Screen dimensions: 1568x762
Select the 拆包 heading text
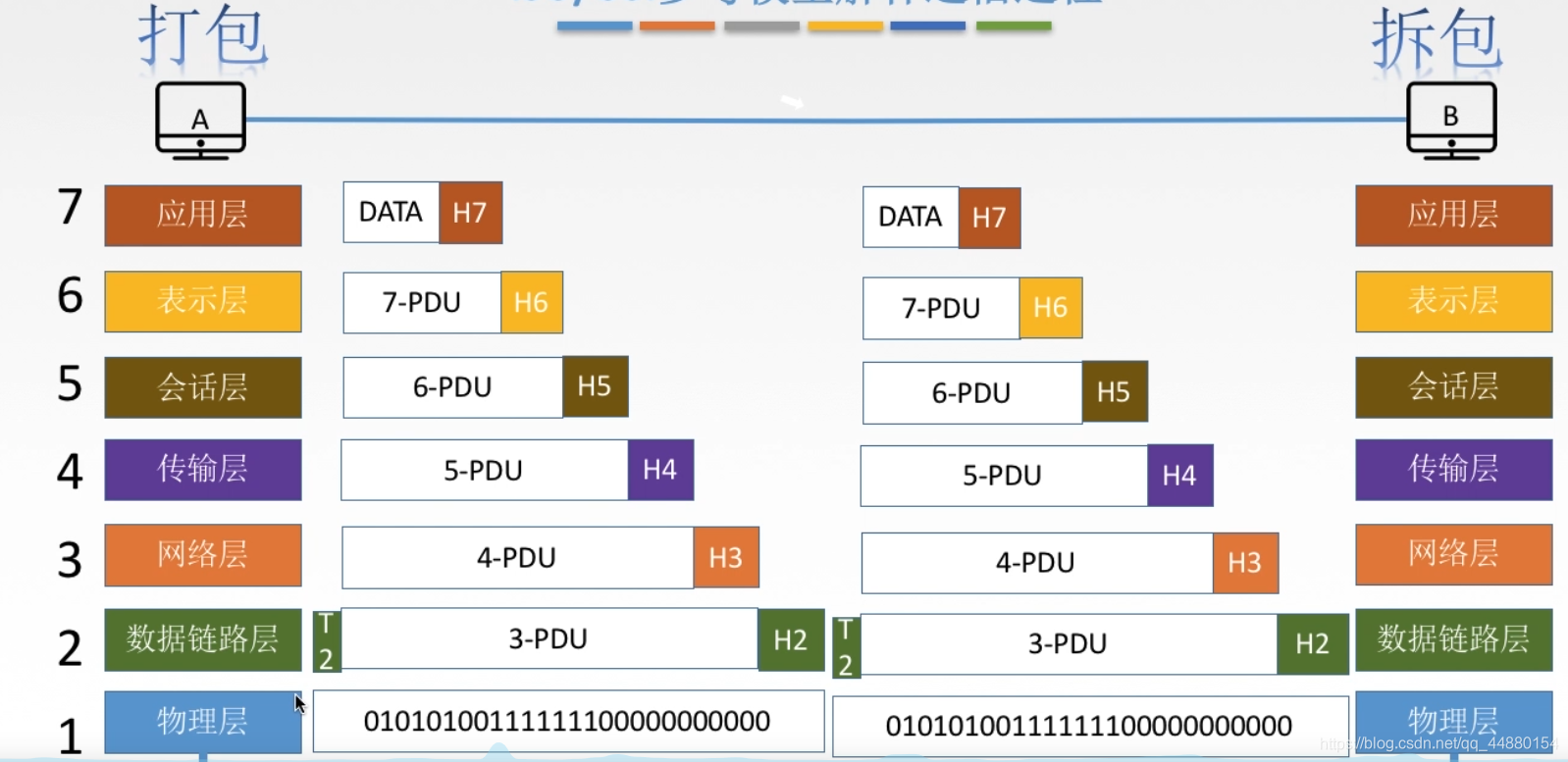(1437, 38)
